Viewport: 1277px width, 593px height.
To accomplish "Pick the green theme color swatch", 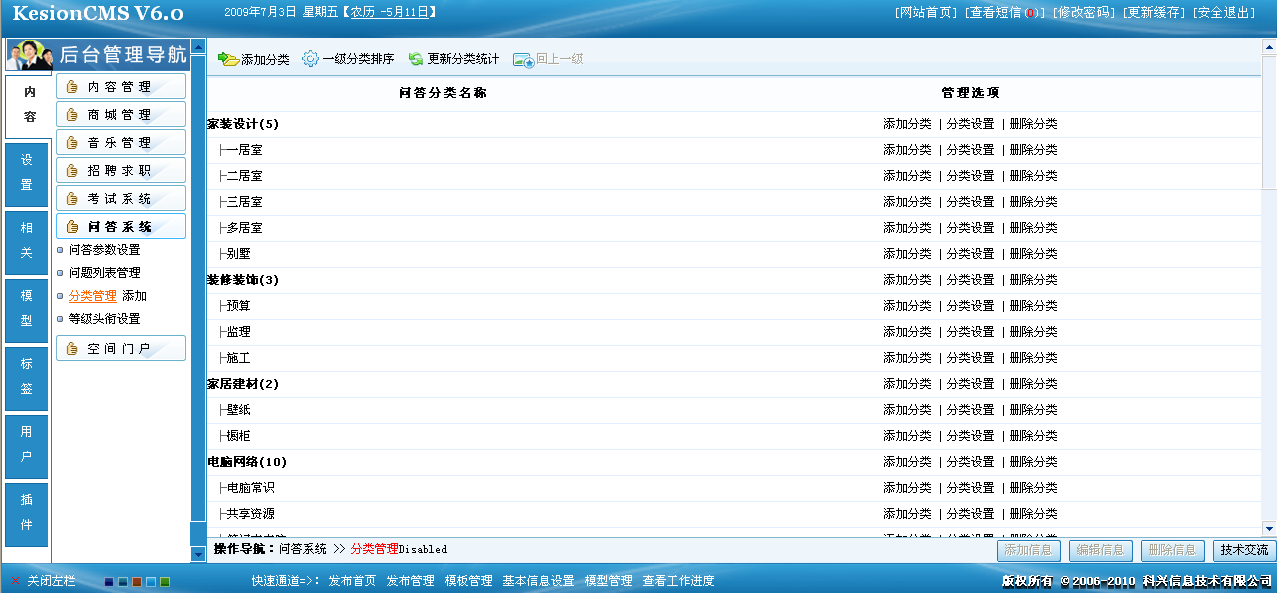I will (x=165, y=582).
